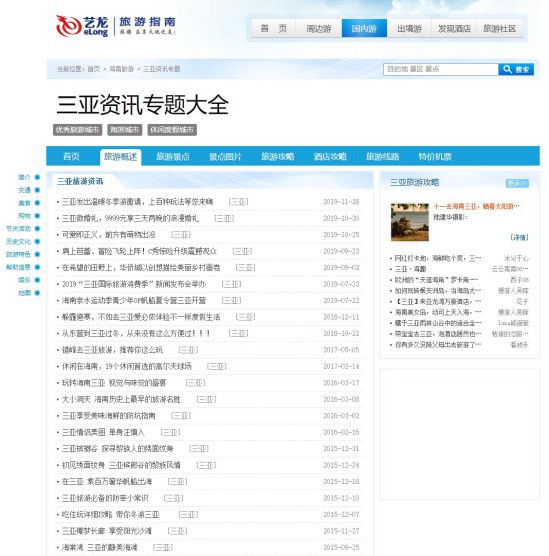Jump to 购物 in the side index
The width and height of the screenshot is (549, 556).
coord(24,216)
